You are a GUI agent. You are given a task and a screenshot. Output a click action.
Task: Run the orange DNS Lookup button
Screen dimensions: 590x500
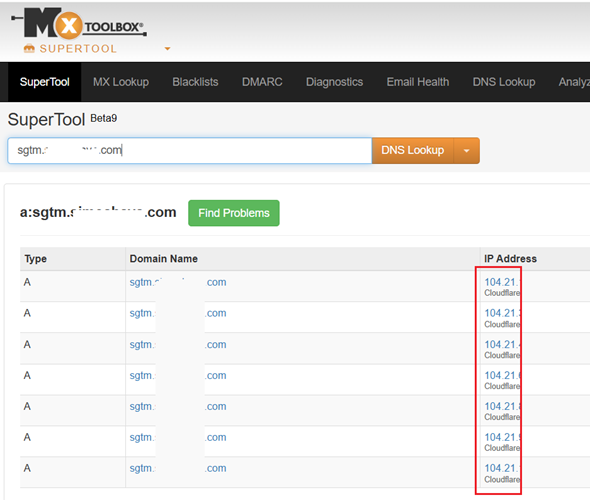(413, 150)
